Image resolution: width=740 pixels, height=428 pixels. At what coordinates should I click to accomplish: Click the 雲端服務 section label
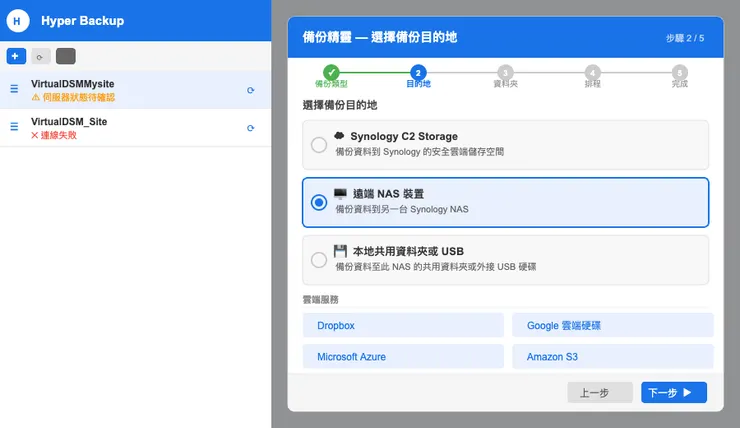[320, 300]
